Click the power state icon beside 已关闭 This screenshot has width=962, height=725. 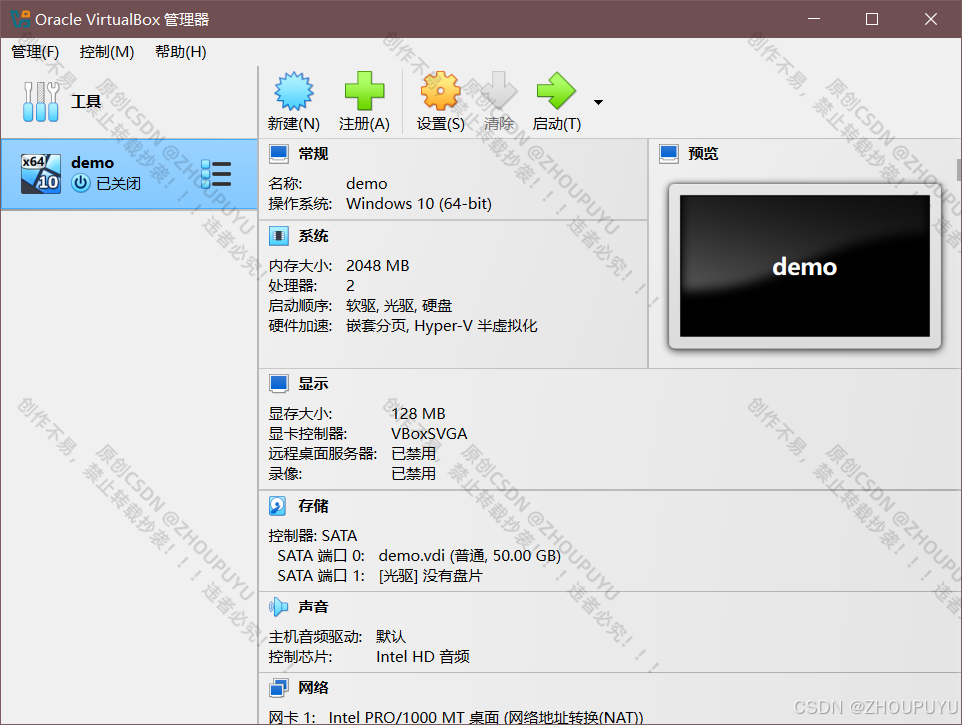81,183
